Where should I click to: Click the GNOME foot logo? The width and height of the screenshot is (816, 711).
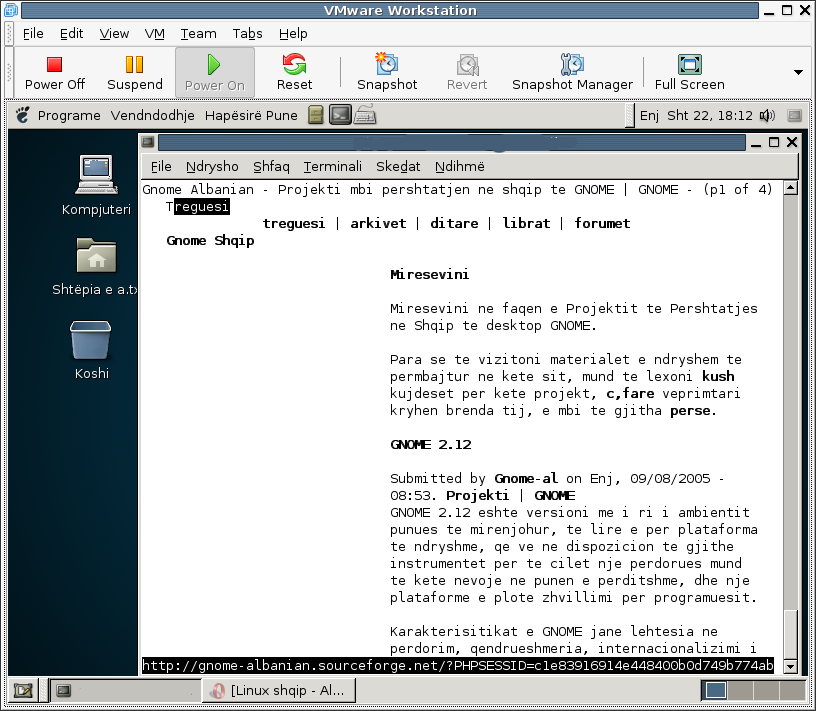(22, 115)
